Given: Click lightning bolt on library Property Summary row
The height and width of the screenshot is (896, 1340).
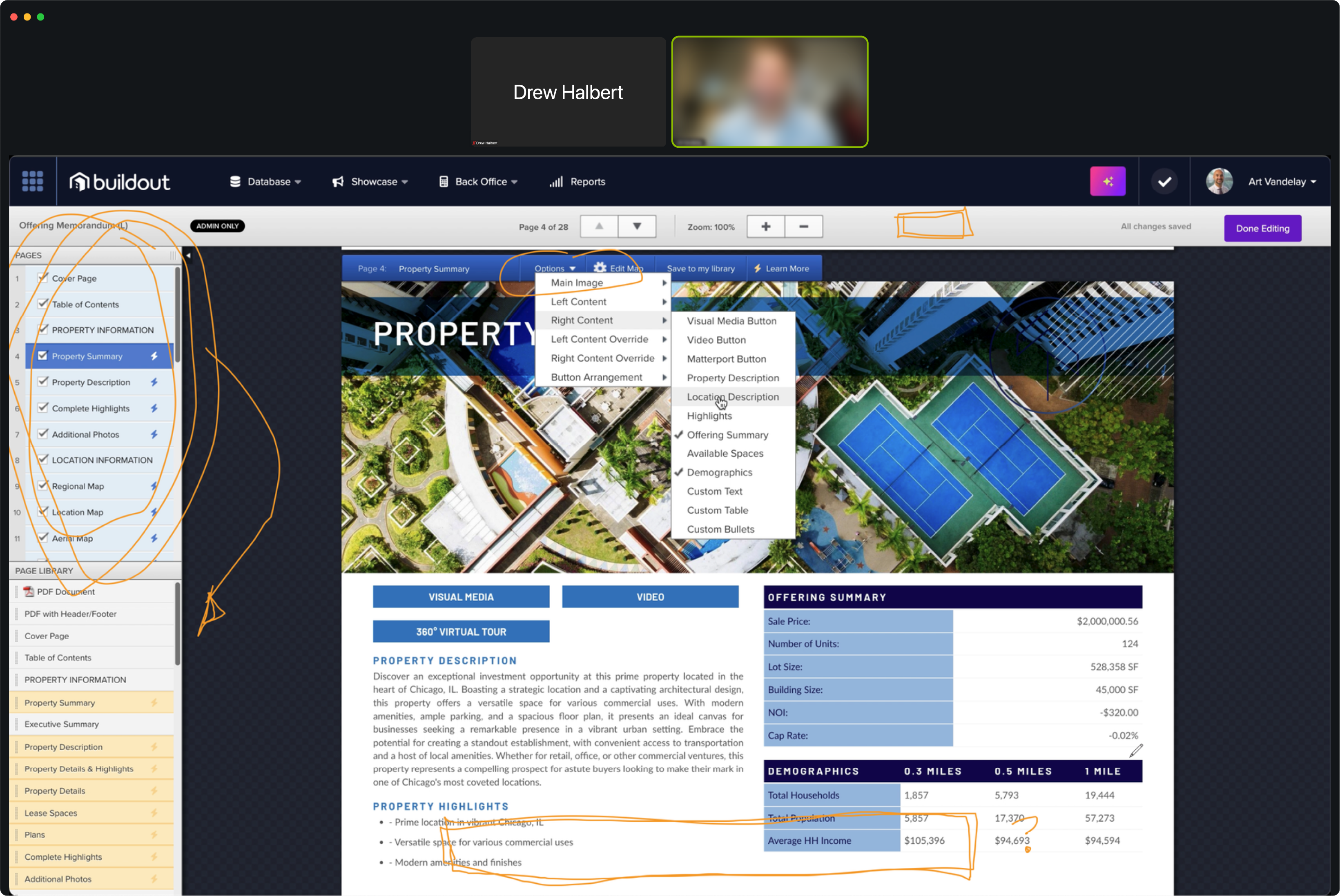Looking at the screenshot, I should [154, 702].
